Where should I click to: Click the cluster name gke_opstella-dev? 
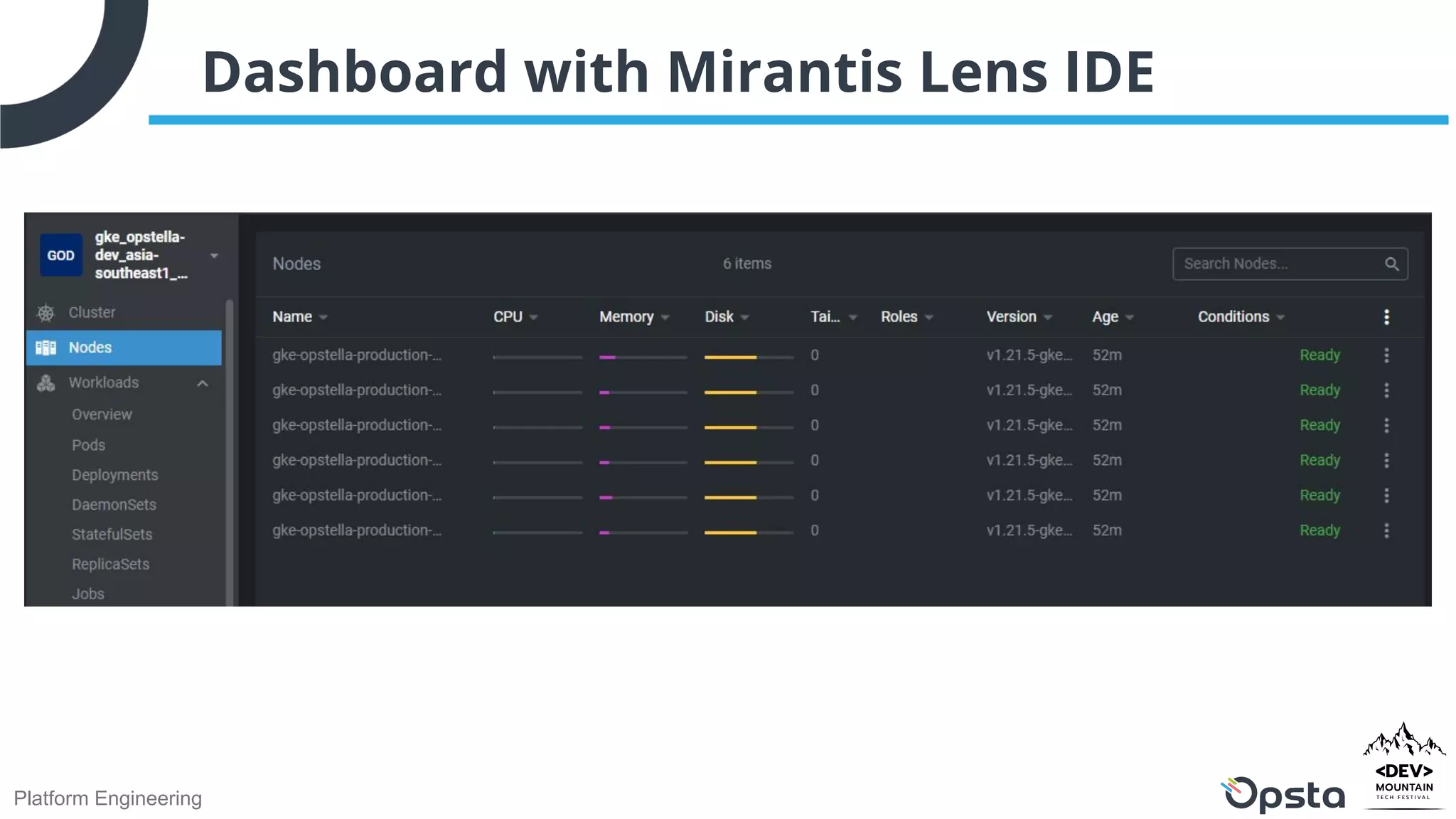(x=141, y=255)
